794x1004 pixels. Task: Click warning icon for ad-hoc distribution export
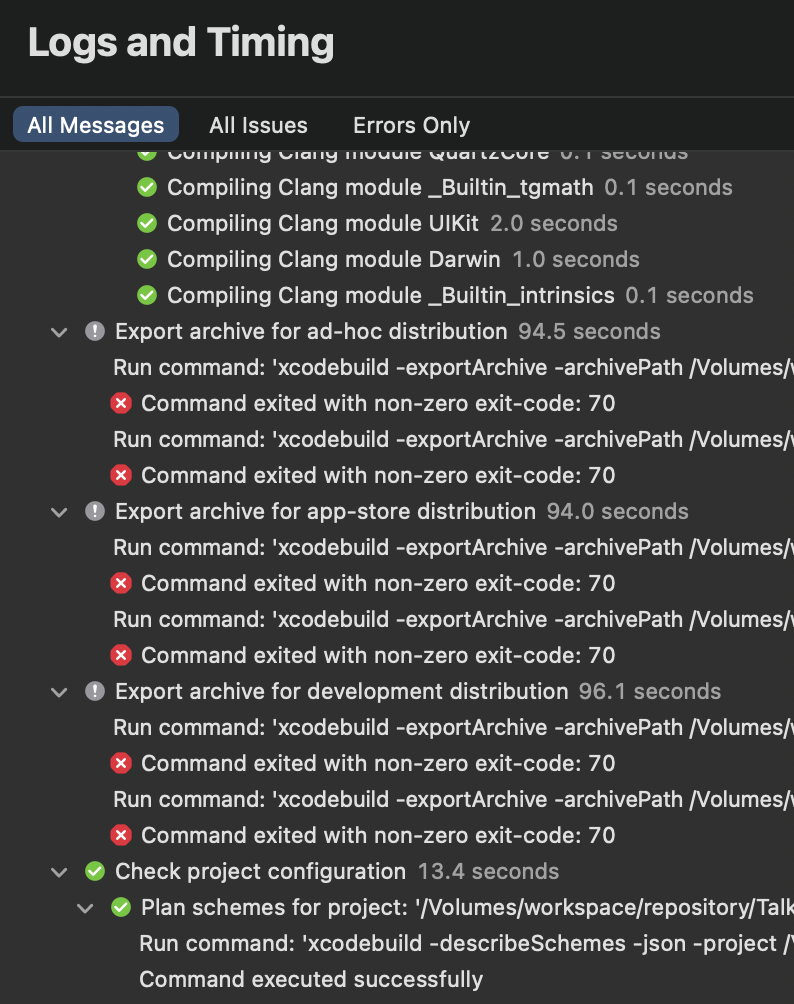(95, 332)
